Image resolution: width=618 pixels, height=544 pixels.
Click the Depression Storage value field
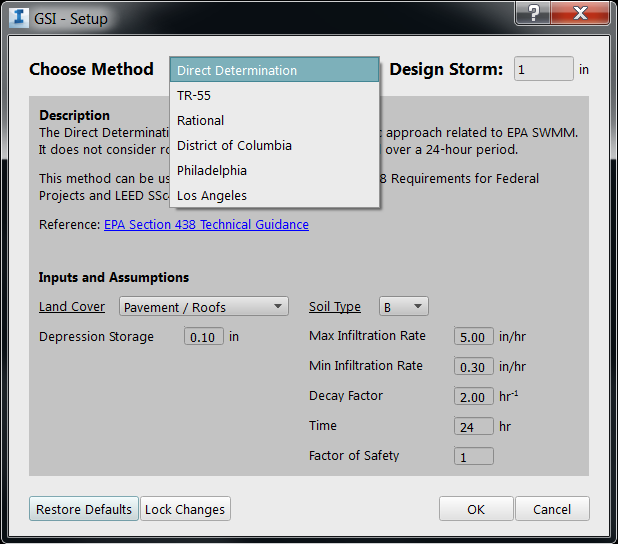click(204, 337)
